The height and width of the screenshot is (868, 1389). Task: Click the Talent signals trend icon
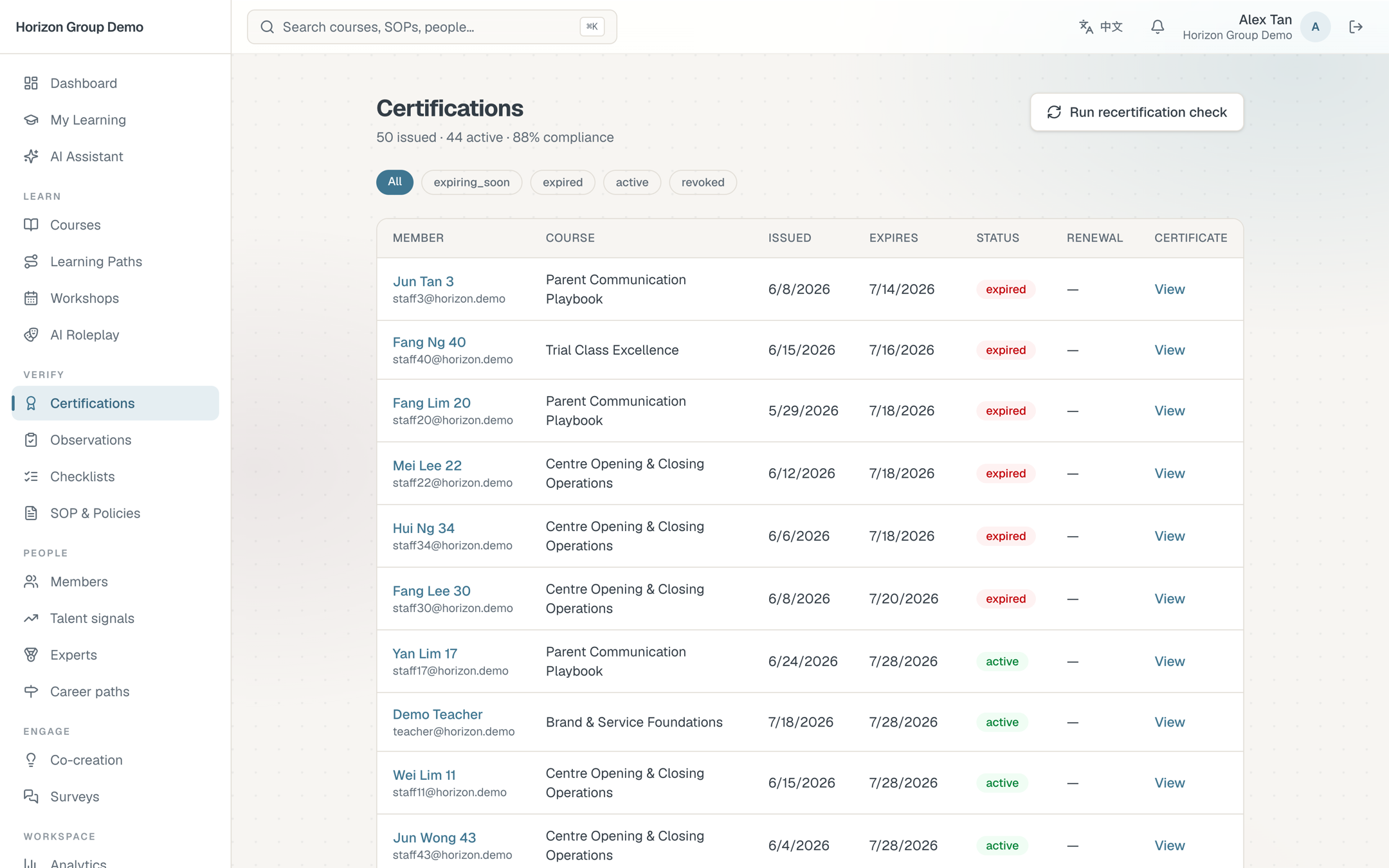pos(31,618)
